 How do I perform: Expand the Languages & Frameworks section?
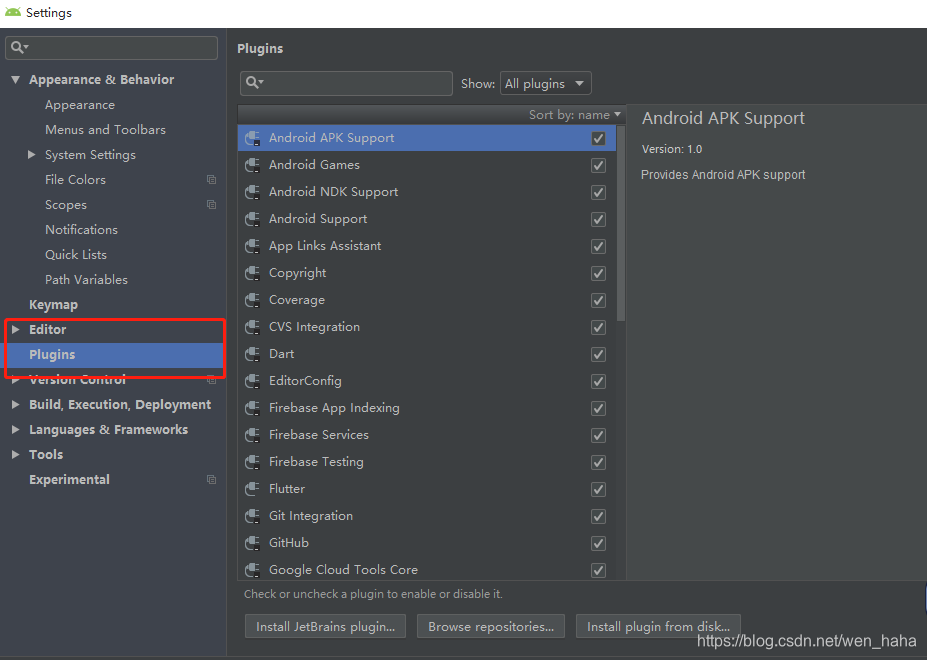pos(16,429)
